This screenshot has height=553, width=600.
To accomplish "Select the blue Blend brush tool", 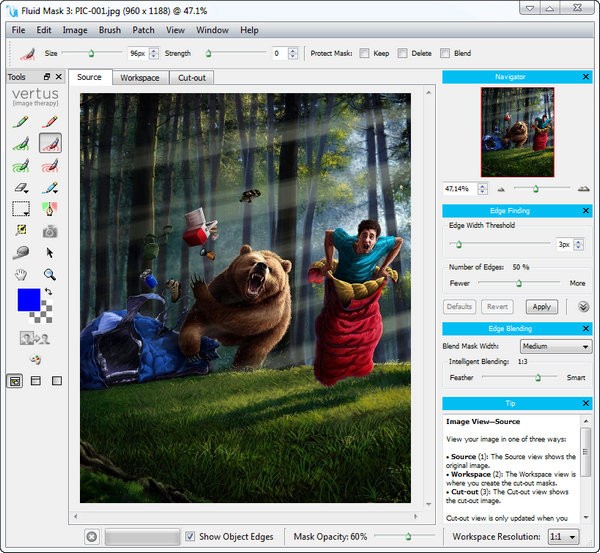I will [x=50, y=188].
